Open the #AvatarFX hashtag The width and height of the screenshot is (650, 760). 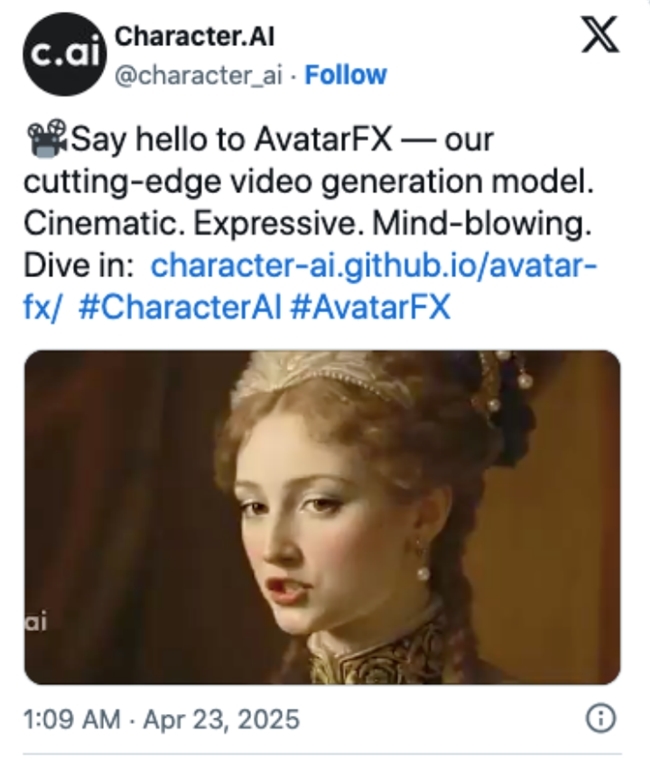coord(370,307)
